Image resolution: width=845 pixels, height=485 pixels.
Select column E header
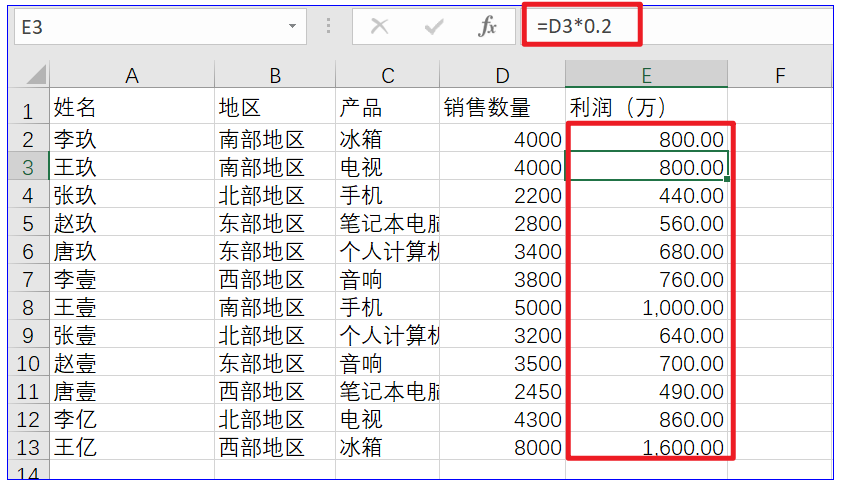click(646, 75)
